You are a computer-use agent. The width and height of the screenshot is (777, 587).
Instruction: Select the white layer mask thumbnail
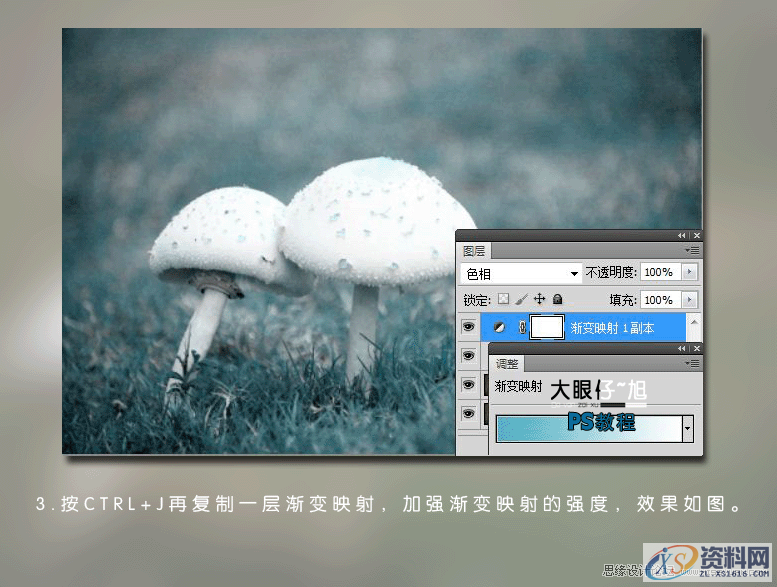tap(547, 327)
